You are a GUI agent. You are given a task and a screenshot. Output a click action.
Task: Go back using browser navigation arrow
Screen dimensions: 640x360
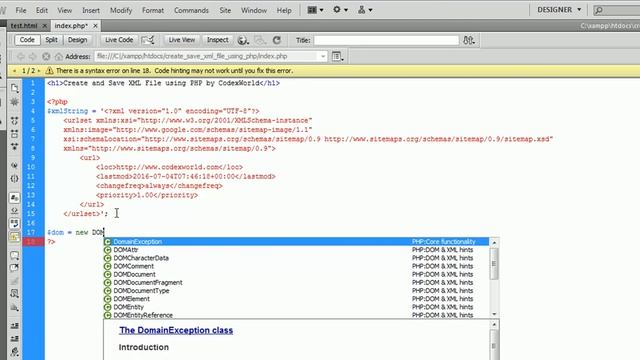pyautogui.click(x=20, y=56)
